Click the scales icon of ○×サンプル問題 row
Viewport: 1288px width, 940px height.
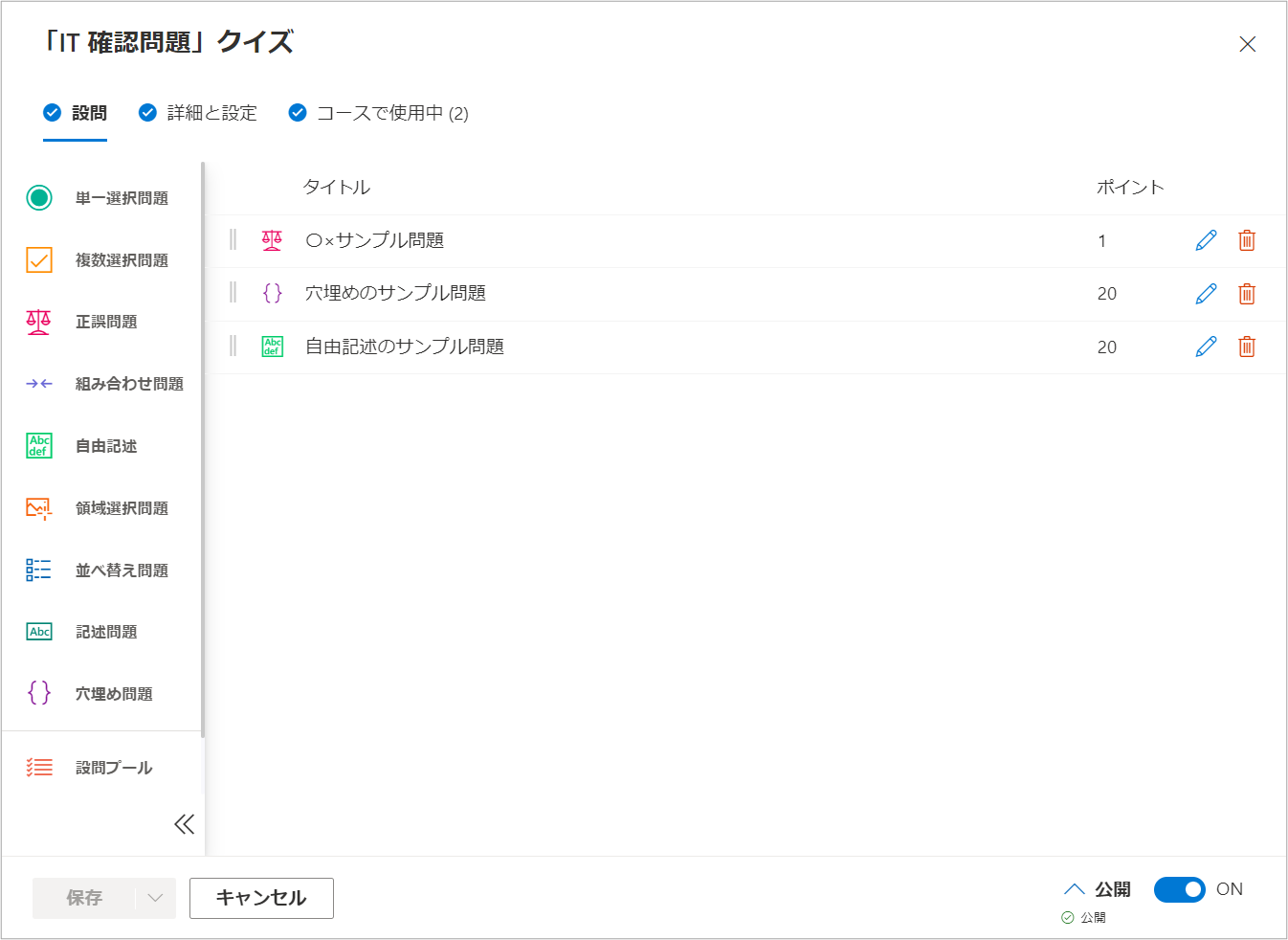[x=272, y=240]
